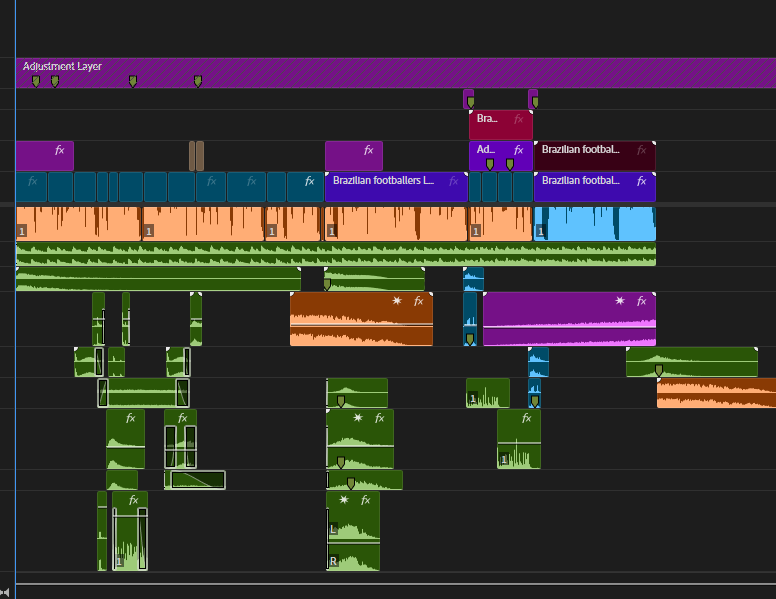Screen dimensions: 776x599
Task: Click the '1' channel badge on the light blue audio clip
Action: click(x=541, y=231)
